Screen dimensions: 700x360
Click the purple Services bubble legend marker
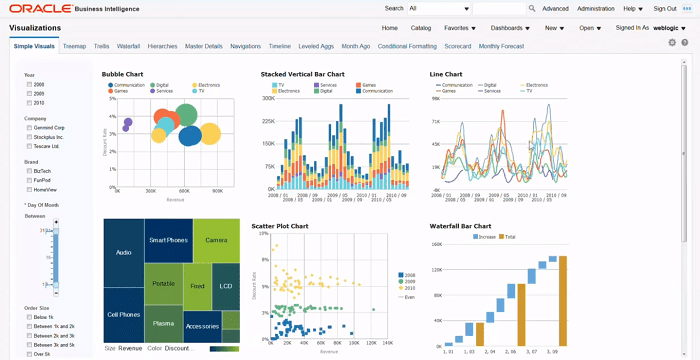coord(153,91)
